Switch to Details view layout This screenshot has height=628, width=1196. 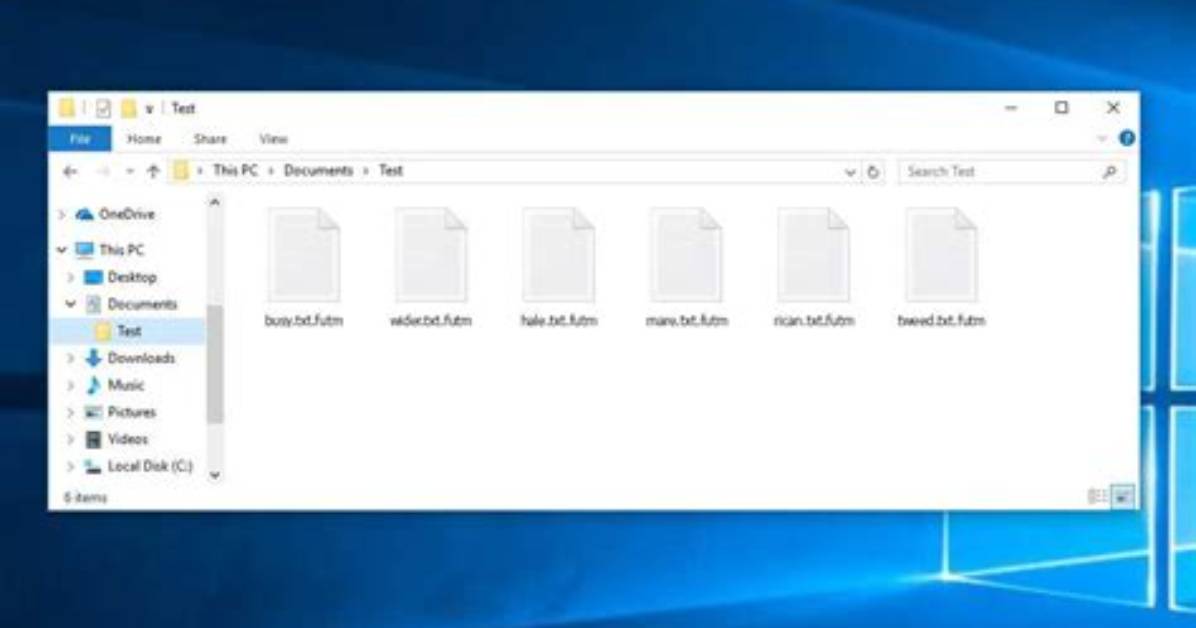click(x=1097, y=497)
